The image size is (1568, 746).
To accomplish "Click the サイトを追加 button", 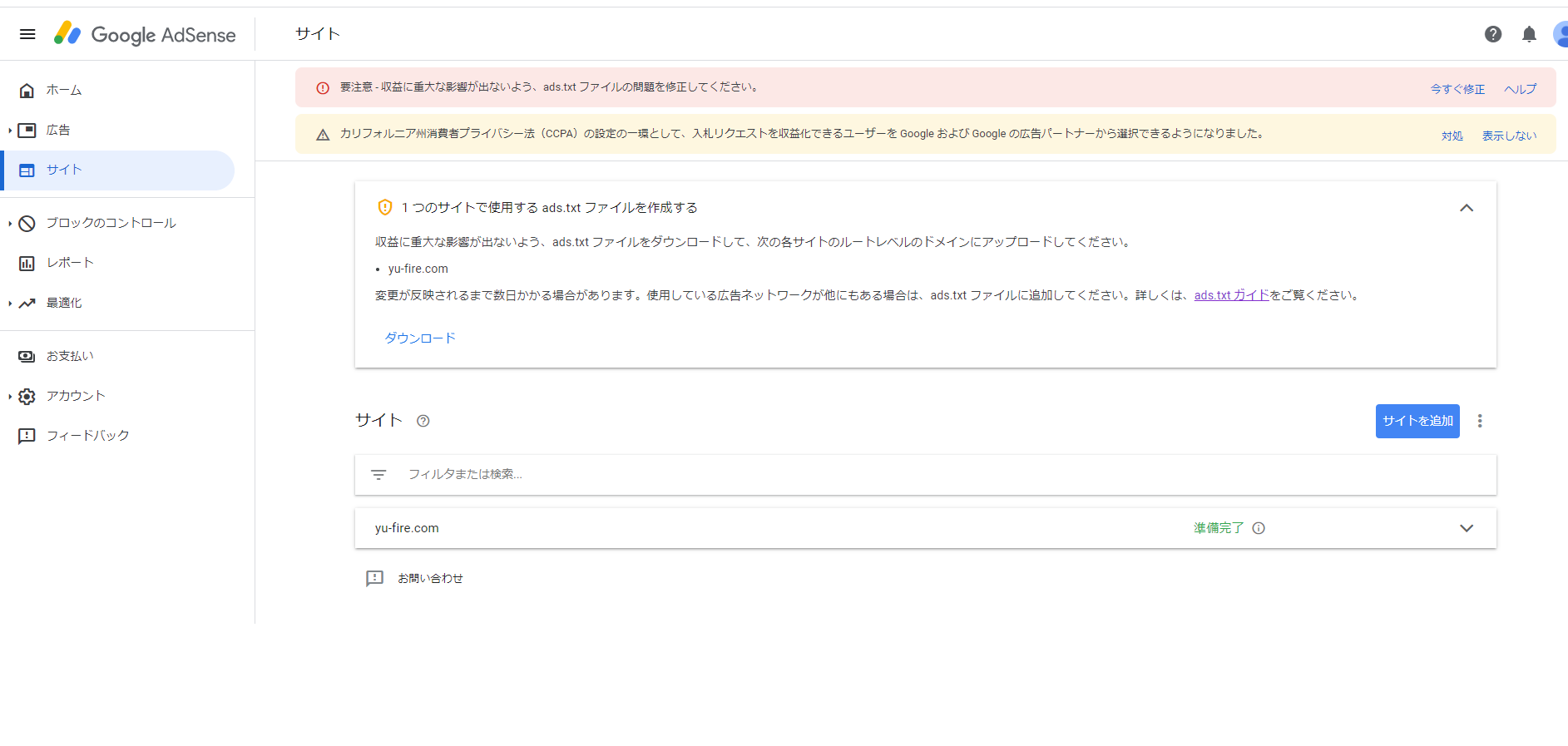I will click(1417, 421).
